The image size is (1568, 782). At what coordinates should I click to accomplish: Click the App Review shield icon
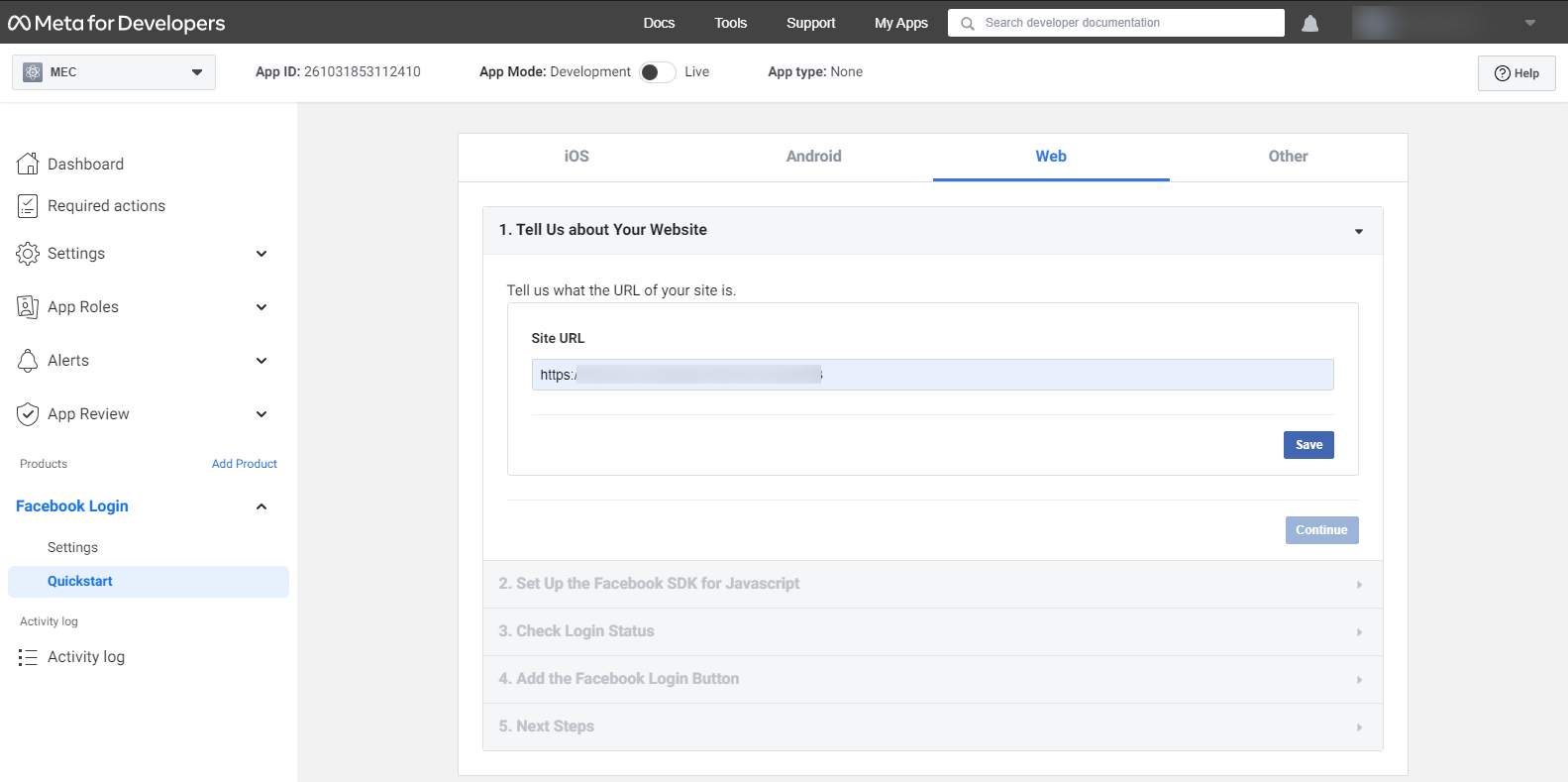[x=28, y=414]
